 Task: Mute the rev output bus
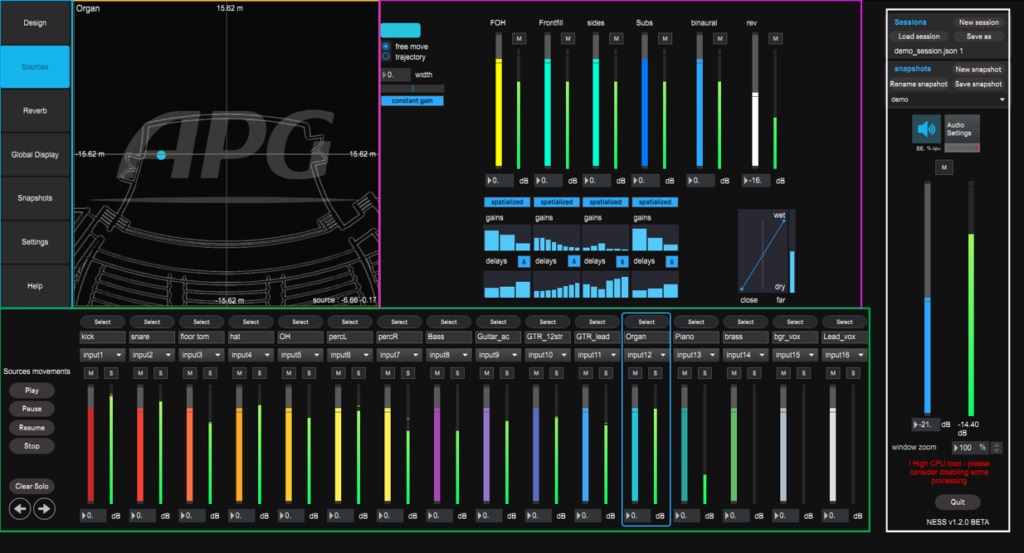coord(775,39)
